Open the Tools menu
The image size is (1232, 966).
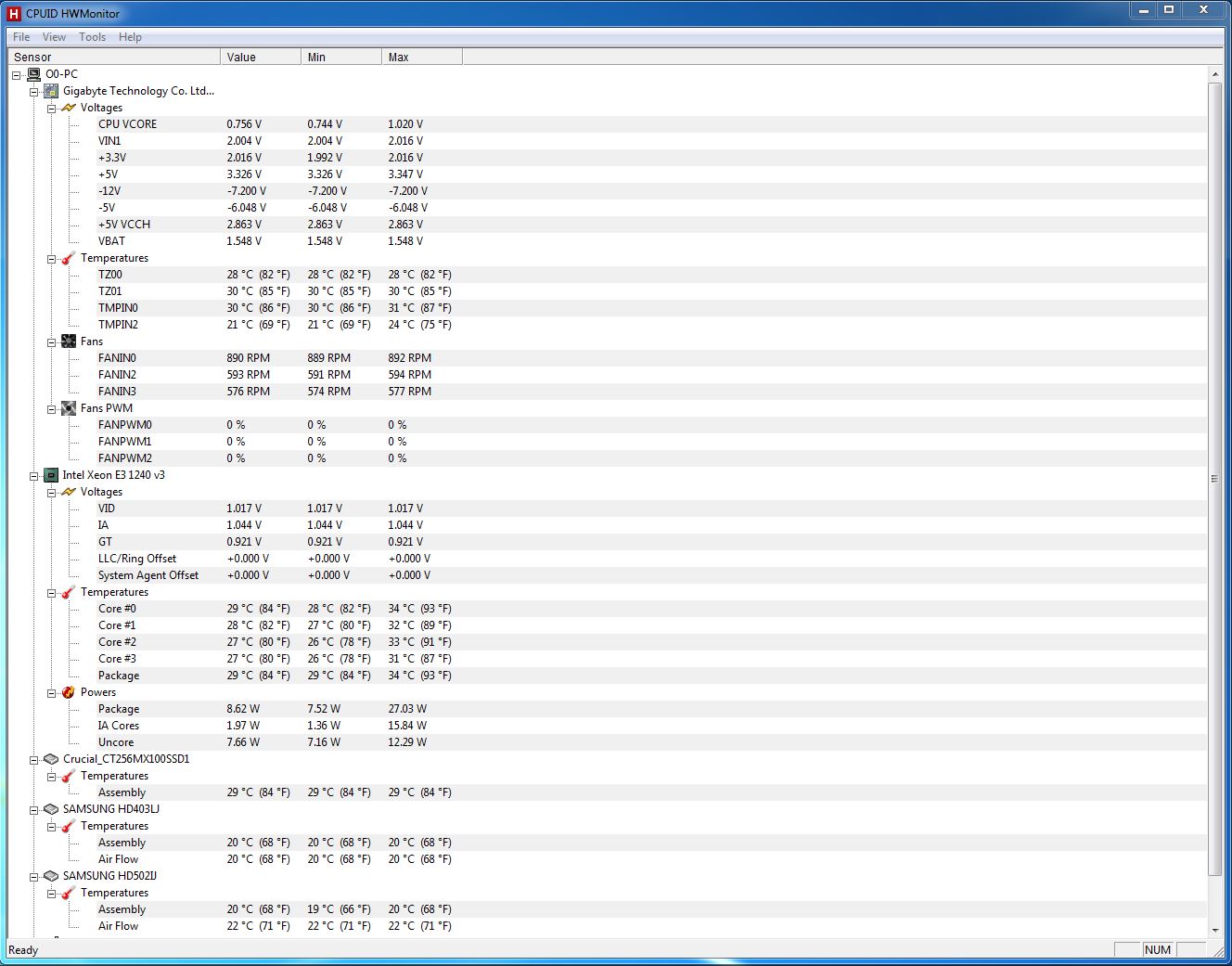coord(92,37)
